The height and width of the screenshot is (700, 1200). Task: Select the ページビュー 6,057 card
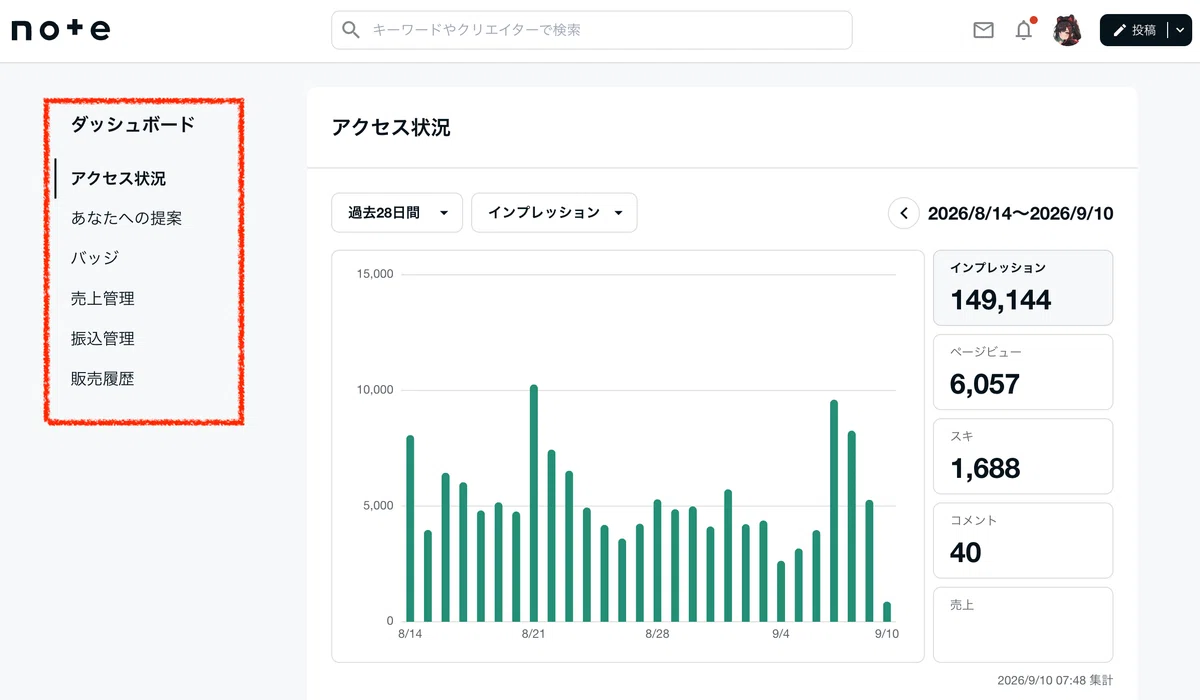1023,372
